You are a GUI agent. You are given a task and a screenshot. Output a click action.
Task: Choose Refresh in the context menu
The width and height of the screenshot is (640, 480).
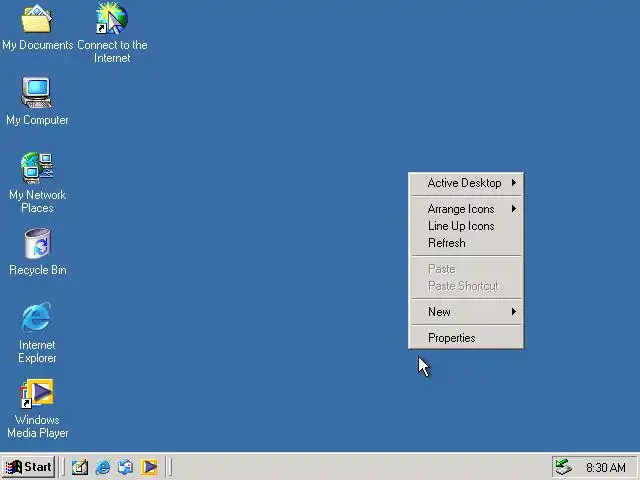[x=466, y=243]
